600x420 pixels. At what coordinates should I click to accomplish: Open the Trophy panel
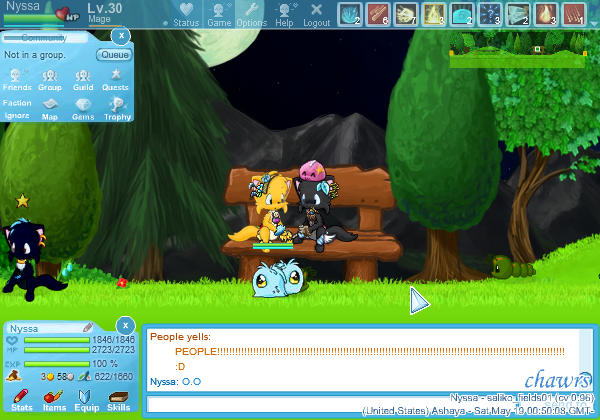(x=117, y=109)
